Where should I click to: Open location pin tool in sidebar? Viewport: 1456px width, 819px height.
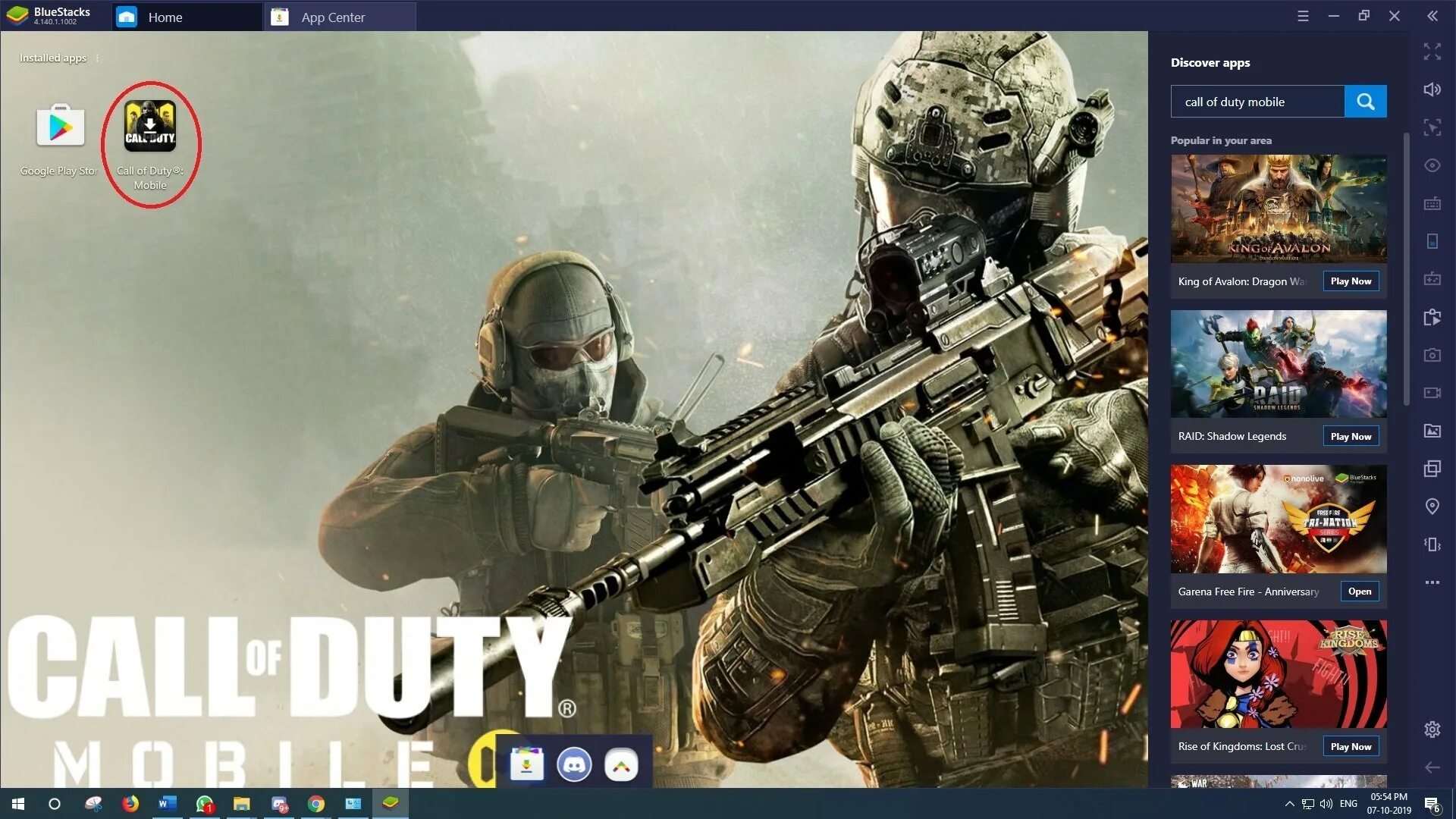(1432, 507)
